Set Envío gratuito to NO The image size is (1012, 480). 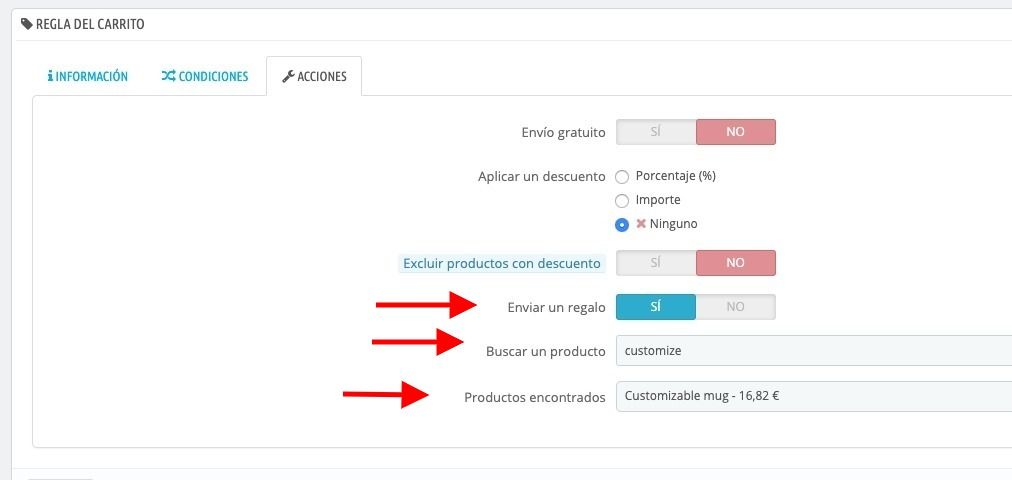(x=736, y=132)
